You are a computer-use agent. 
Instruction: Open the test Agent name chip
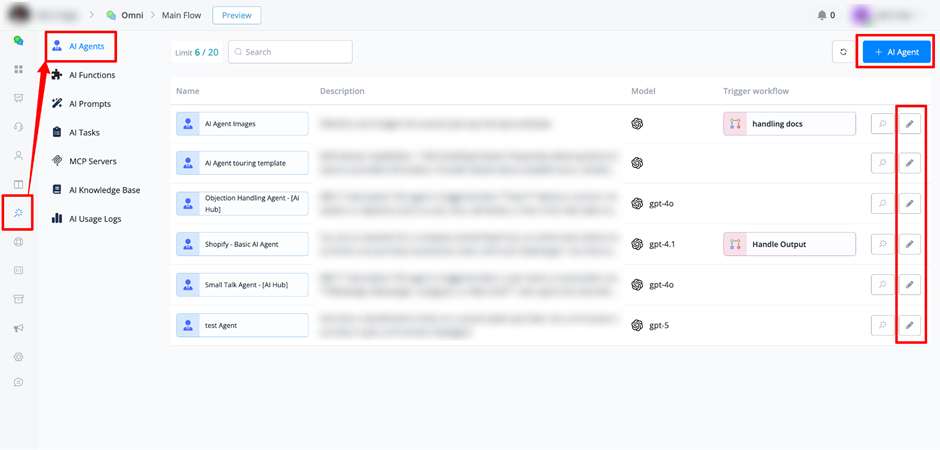[242, 325]
